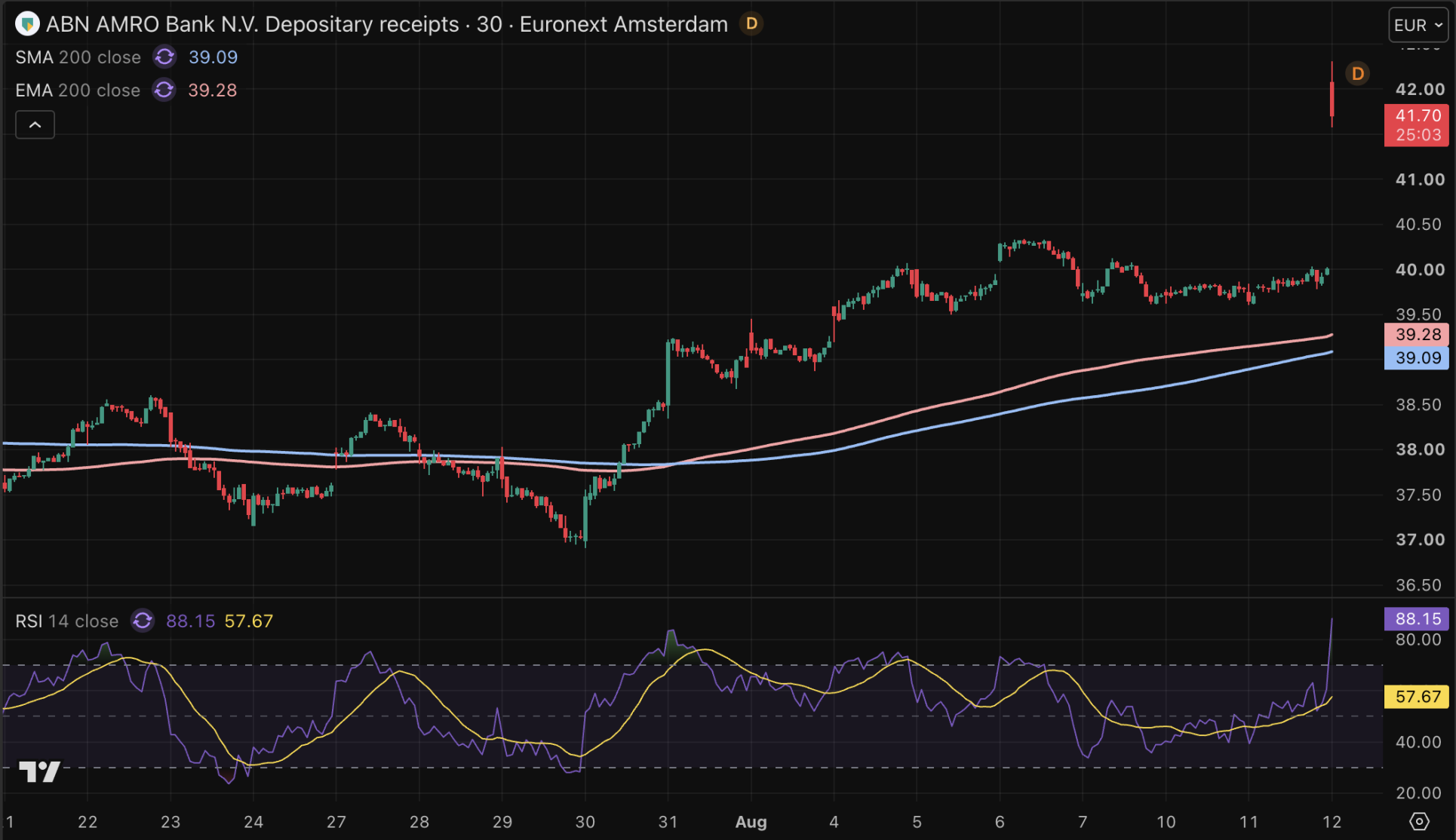Collapse the indicator legend with the chevron
The width and height of the screenshot is (1456, 840).
35,124
